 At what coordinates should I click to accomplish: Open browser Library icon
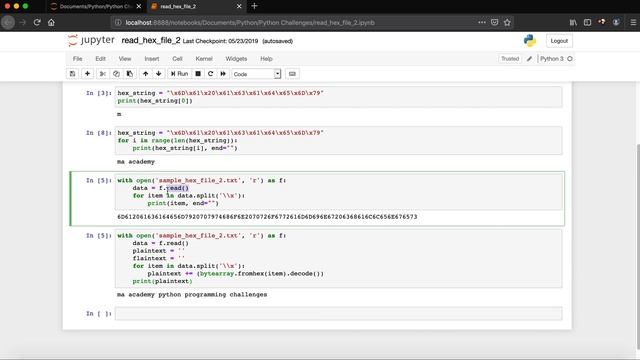(573, 22)
